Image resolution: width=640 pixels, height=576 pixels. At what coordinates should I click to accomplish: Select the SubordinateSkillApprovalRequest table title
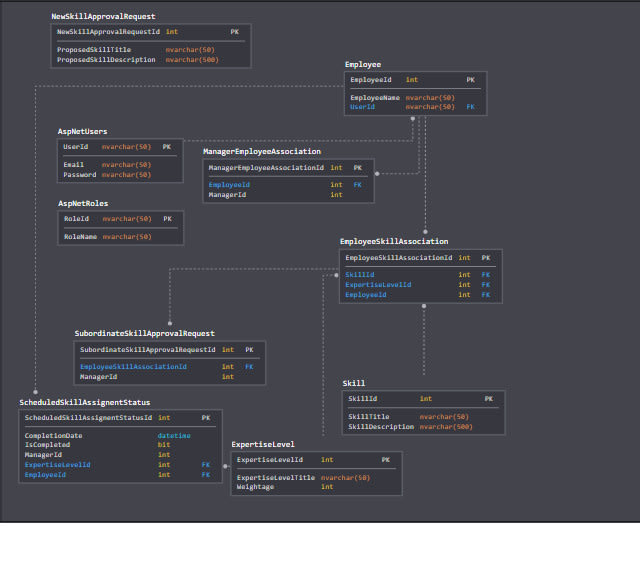[144, 334]
